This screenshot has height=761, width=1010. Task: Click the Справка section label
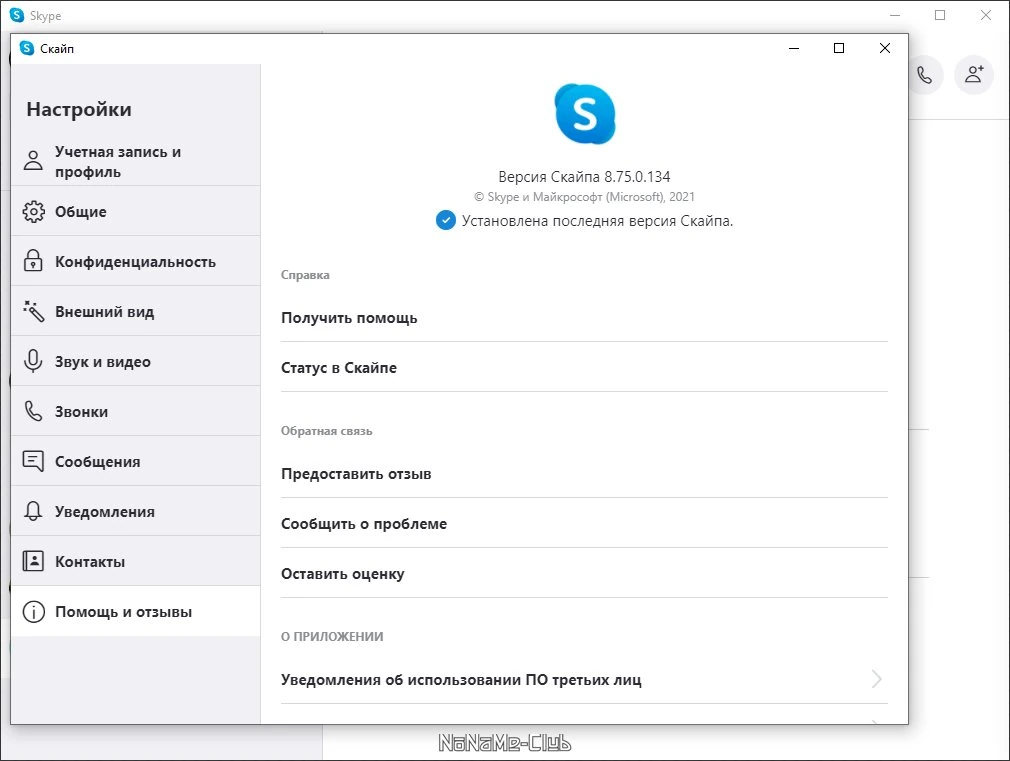click(x=305, y=275)
